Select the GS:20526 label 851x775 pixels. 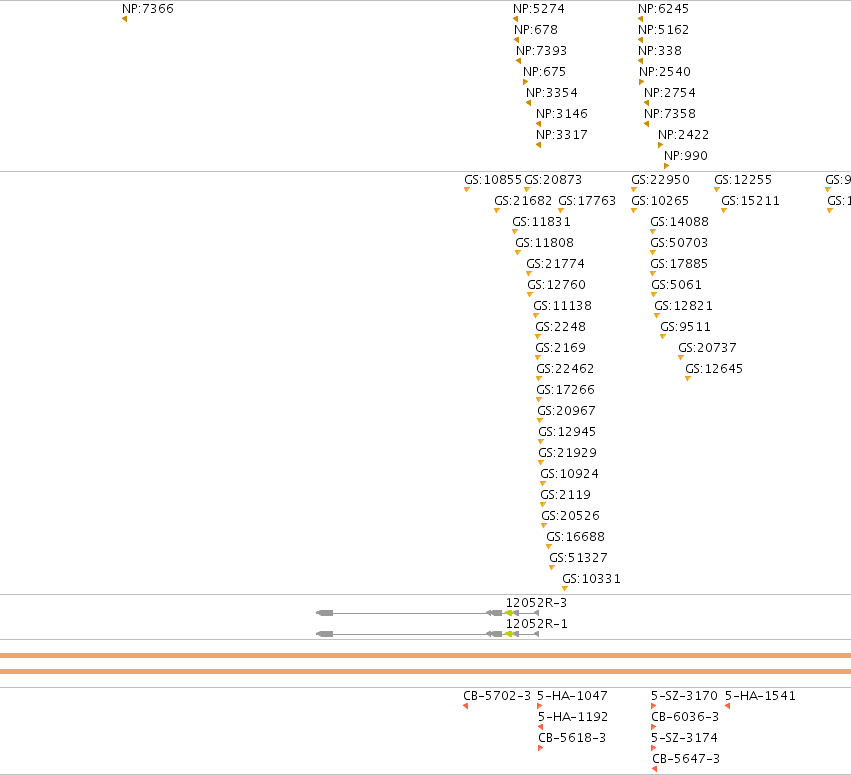tap(570, 516)
